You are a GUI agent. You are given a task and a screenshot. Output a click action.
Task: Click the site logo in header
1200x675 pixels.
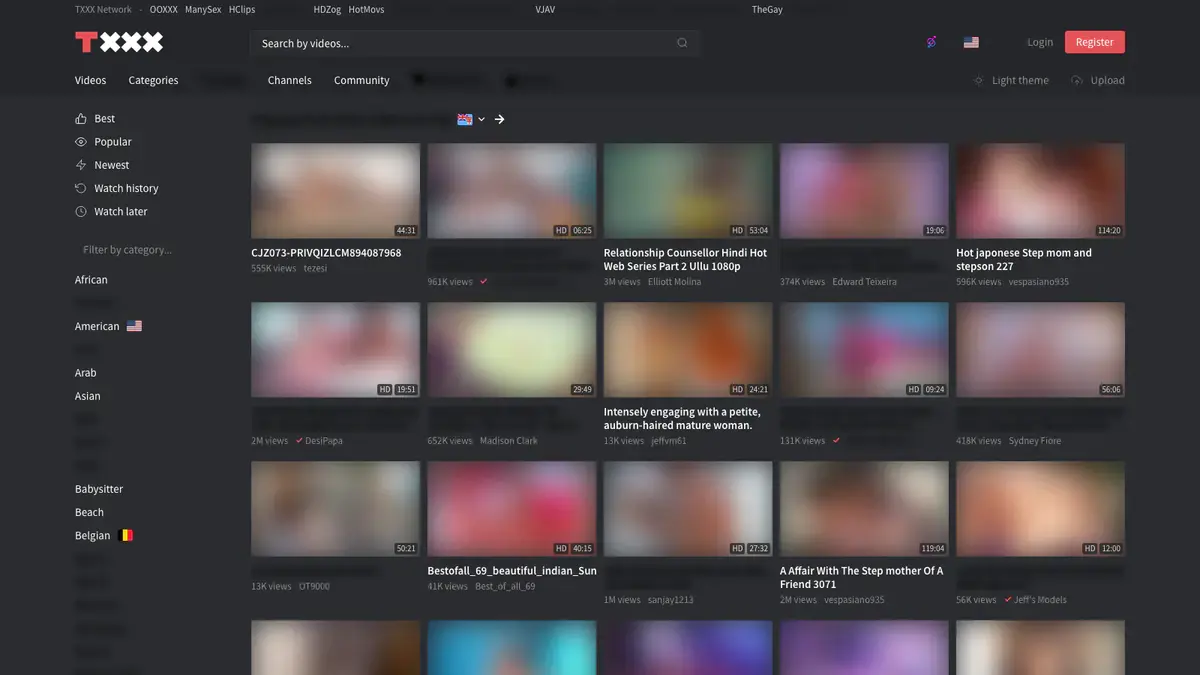(119, 42)
